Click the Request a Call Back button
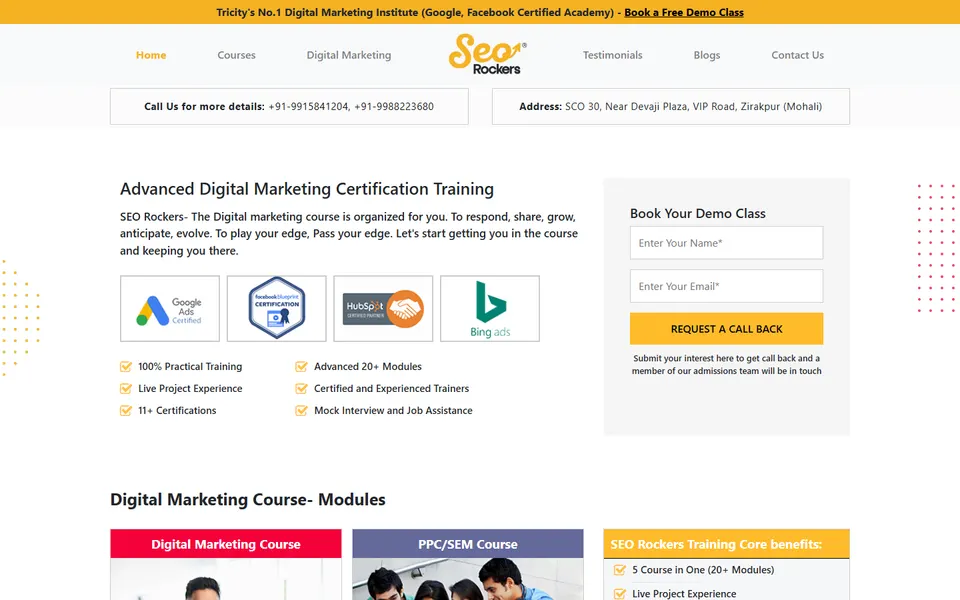Screen dimensions: 960x600 tap(726, 329)
